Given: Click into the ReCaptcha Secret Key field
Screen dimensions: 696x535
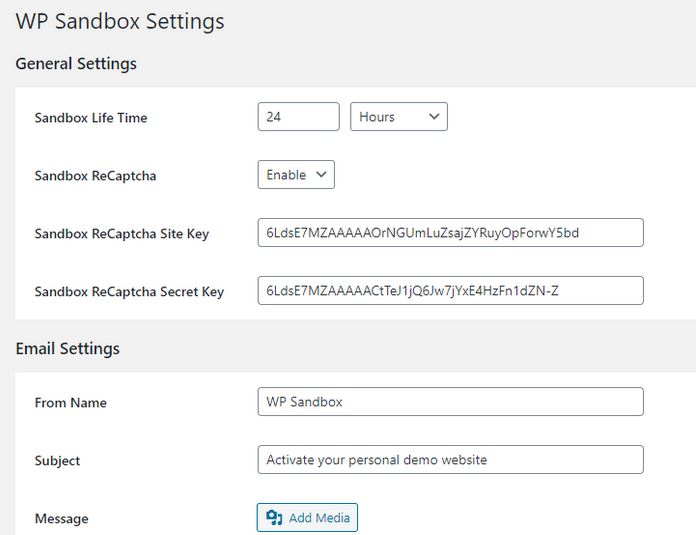Looking at the screenshot, I should pyautogui.click(x=451, y=291).
